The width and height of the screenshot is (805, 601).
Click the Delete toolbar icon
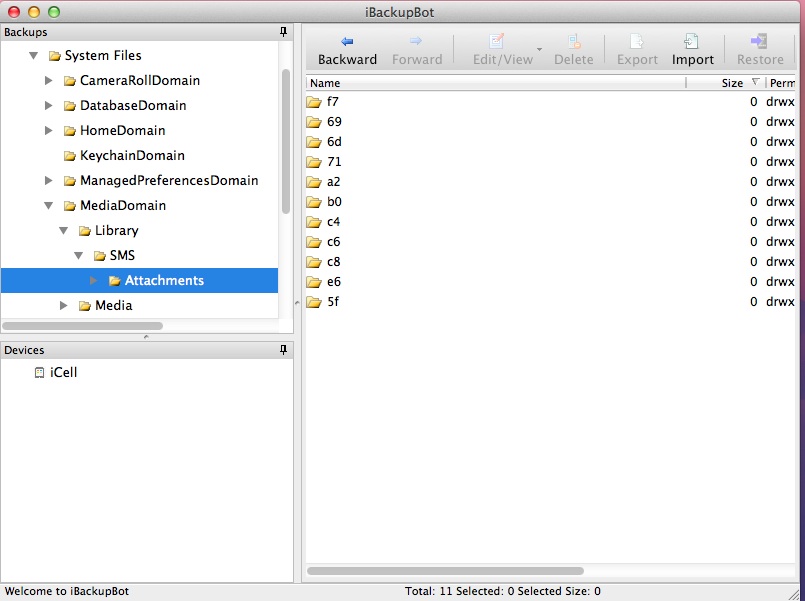pyautogui.click(x=574, y=41)
